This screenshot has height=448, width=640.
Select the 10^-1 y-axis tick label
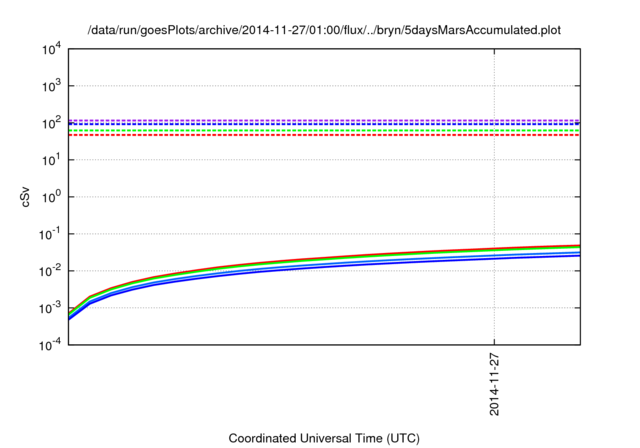point(50,234)
